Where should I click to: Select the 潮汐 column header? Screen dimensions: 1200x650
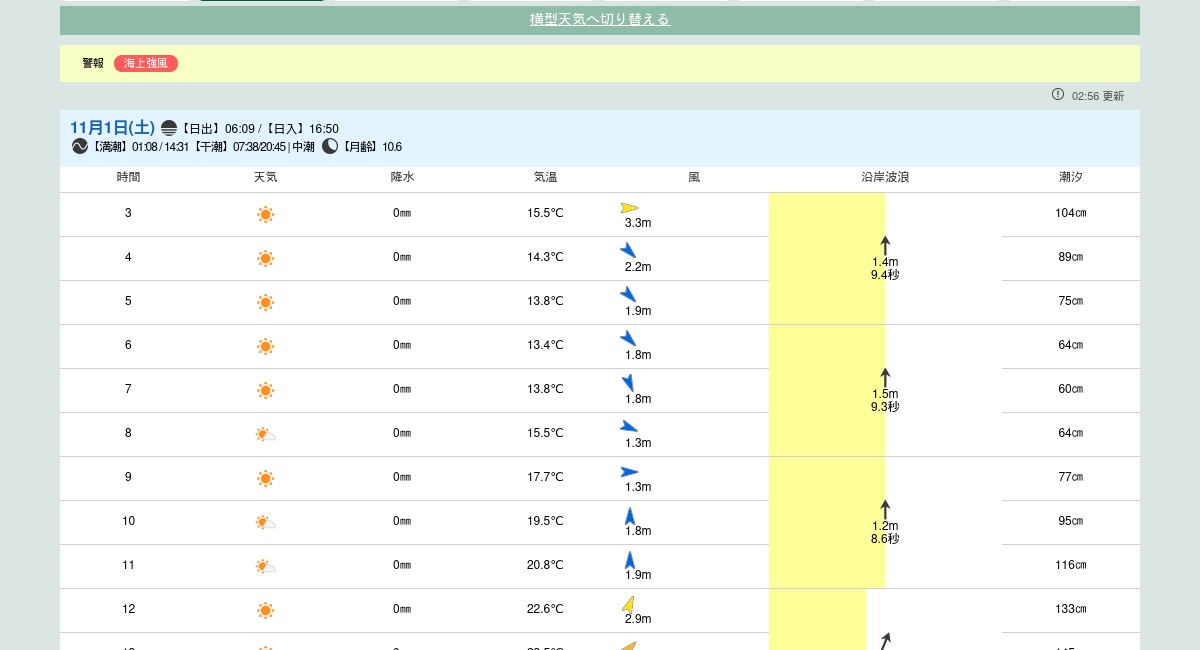click(1070, 177)
